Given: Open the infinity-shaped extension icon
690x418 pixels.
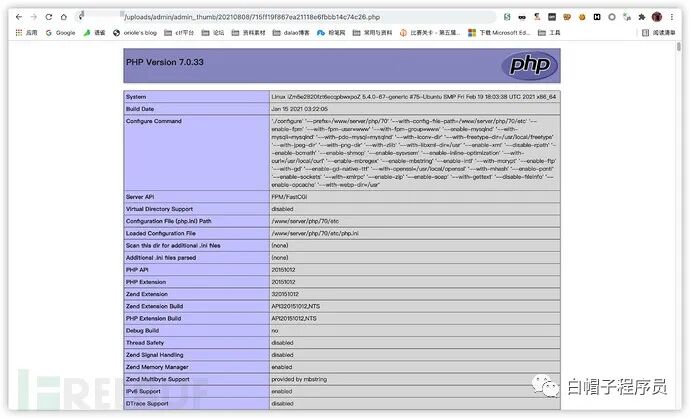Looking at the screenshot, I should (522, 17).
